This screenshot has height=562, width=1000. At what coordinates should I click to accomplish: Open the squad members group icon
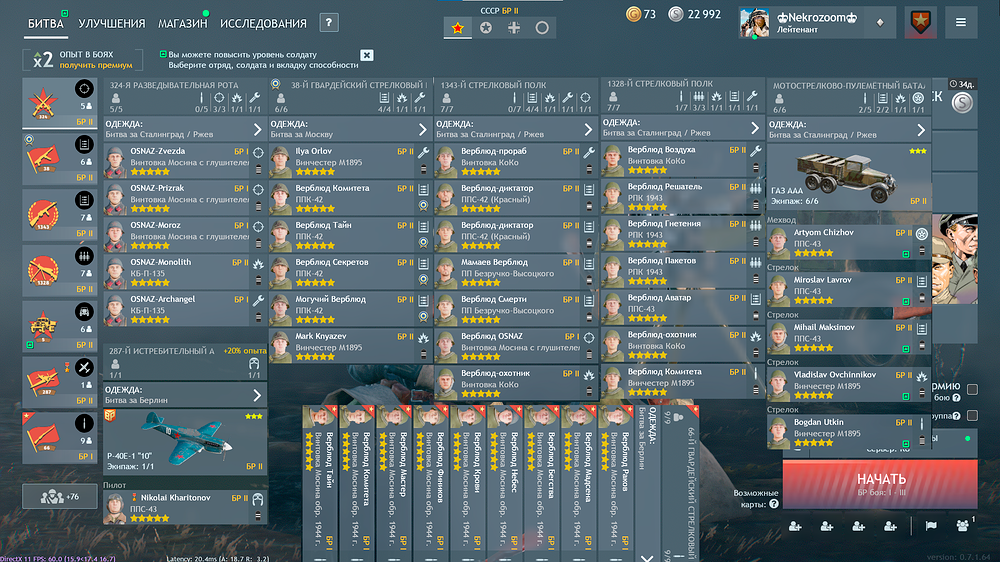coord(964,525)
